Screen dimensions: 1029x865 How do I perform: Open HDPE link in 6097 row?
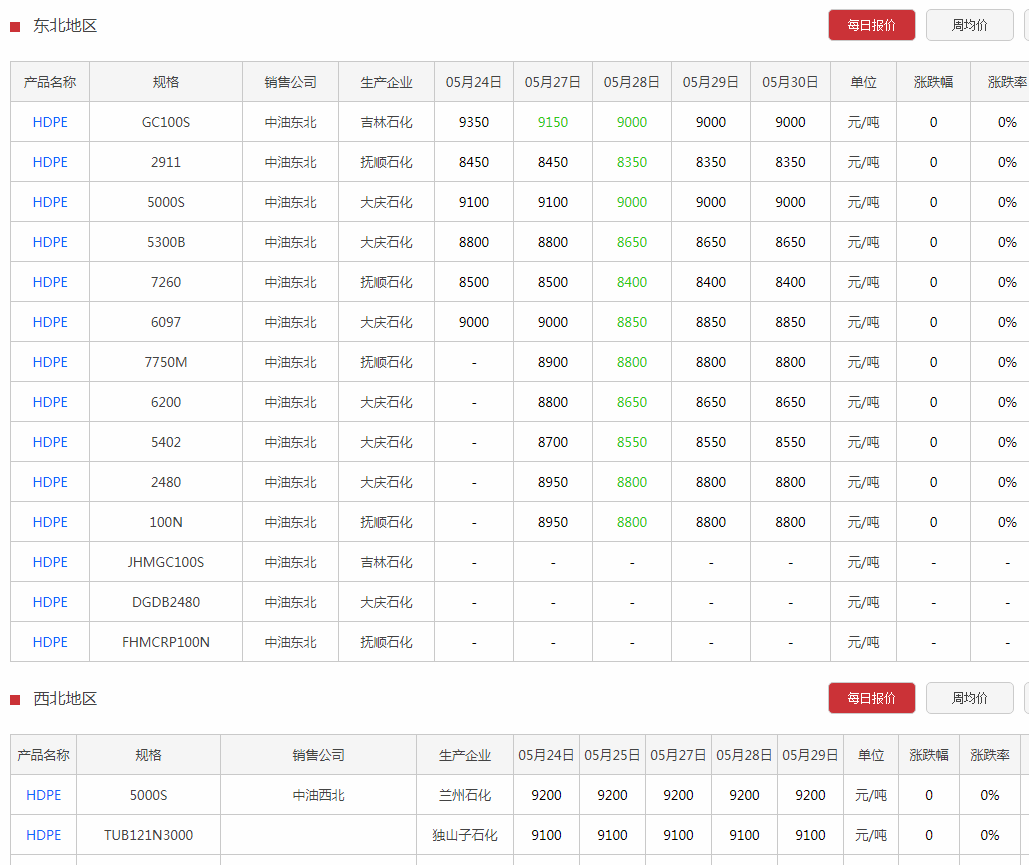point(50,322)
